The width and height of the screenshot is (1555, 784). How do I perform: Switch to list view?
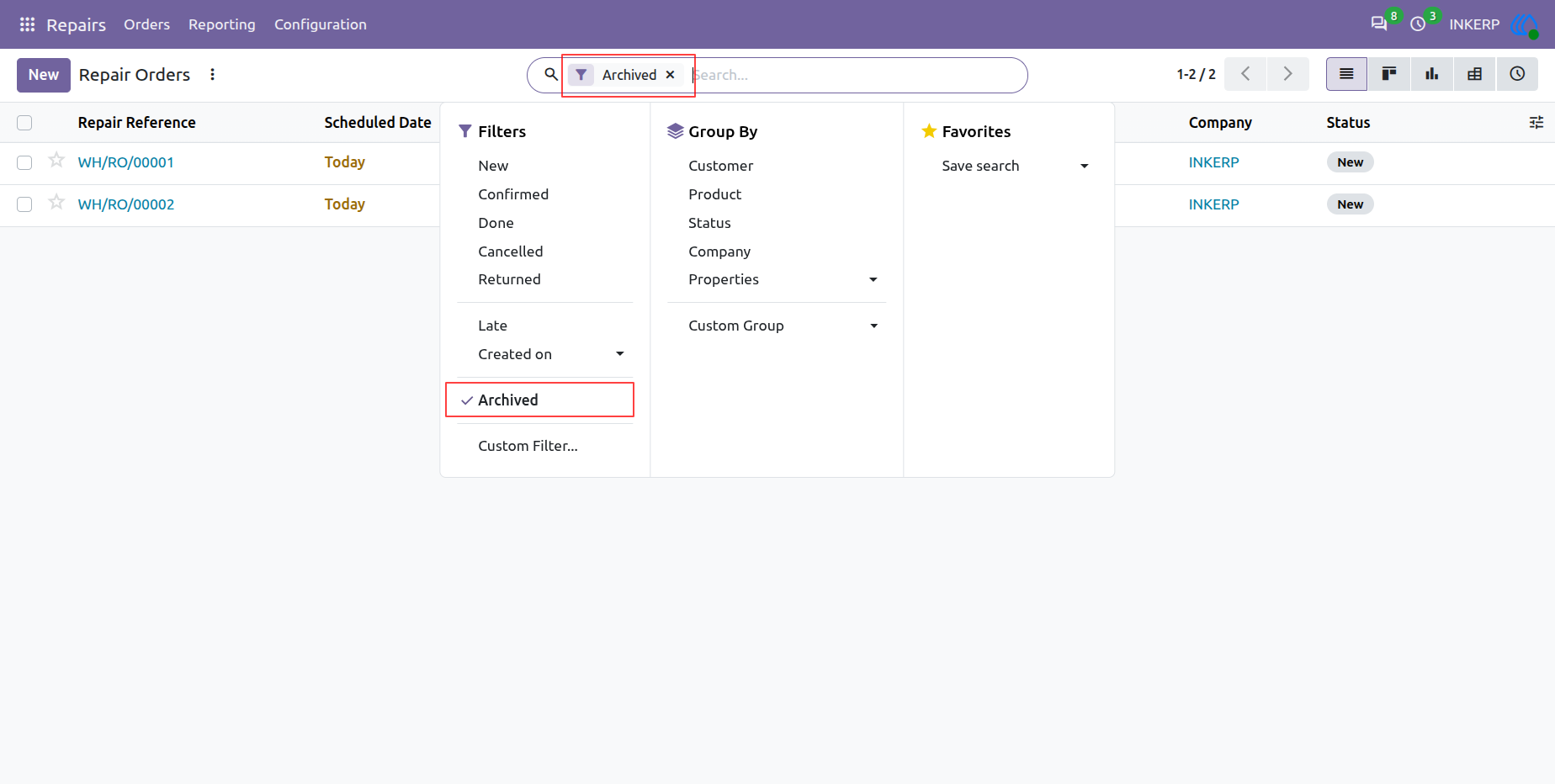[1346, 74]
